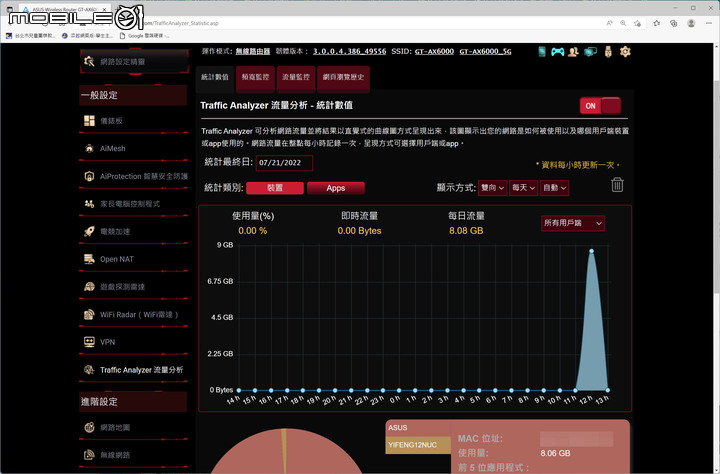Select the ASUS Wireless Router browser tab
Viewport: 720px width, 474px height.
[x=63, y=9]
